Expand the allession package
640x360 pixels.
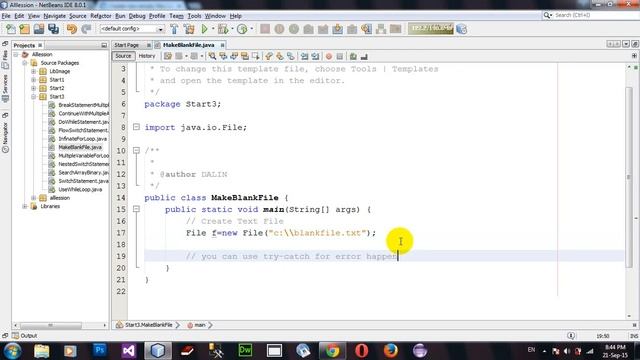click(x=34, y=198)
